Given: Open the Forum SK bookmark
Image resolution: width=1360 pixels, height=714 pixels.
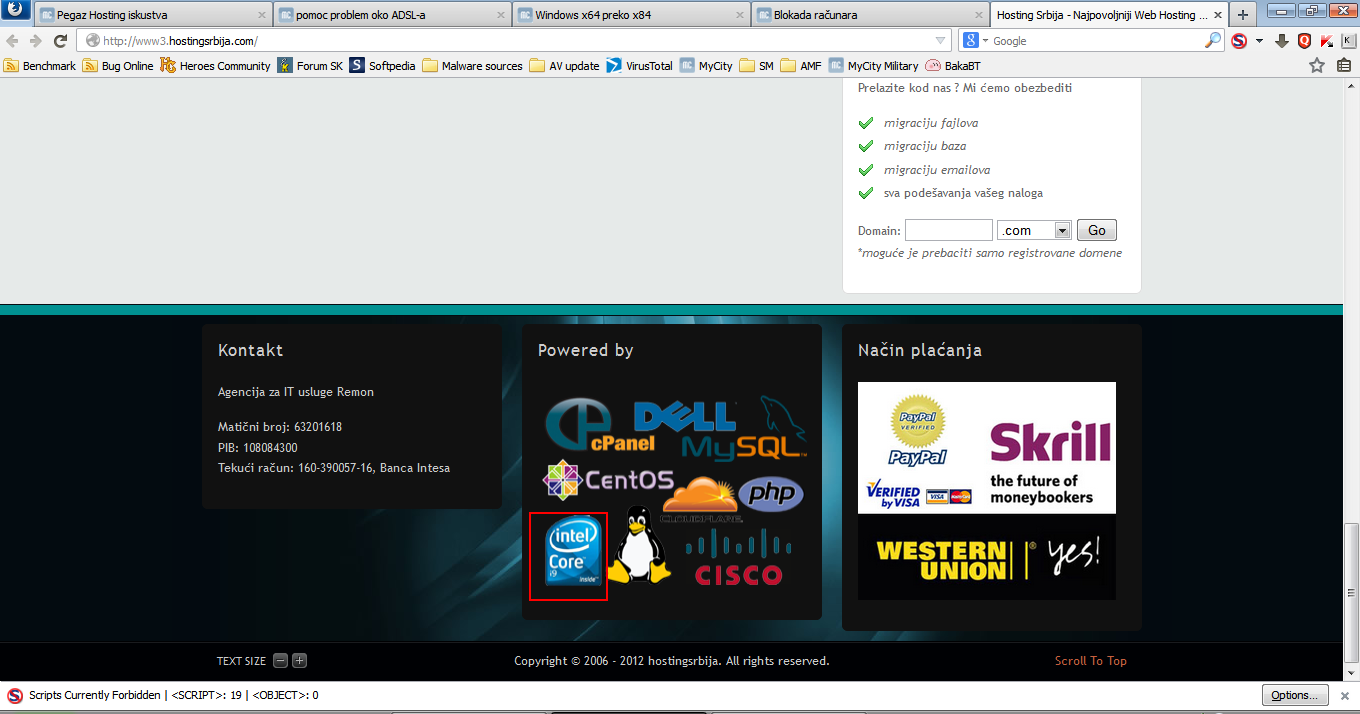Looking at the screenshot, I should click(310, 65).
